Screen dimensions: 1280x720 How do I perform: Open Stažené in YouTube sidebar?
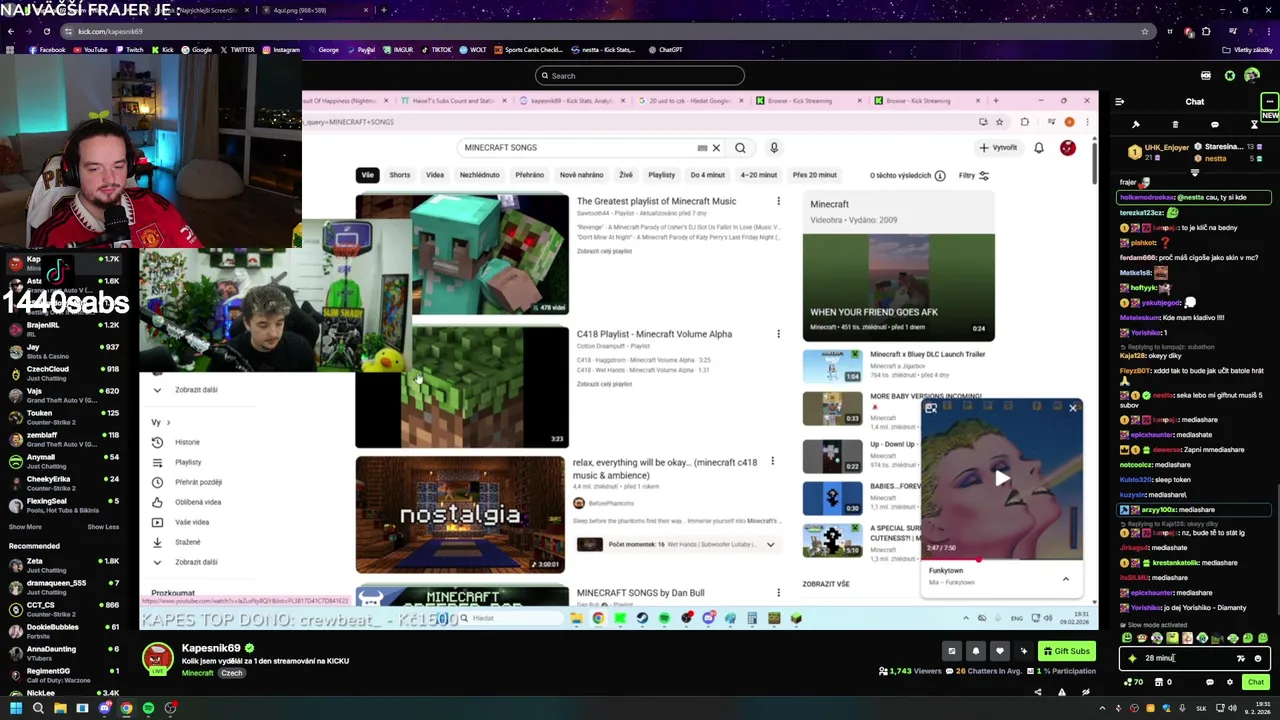pos(187,542)
